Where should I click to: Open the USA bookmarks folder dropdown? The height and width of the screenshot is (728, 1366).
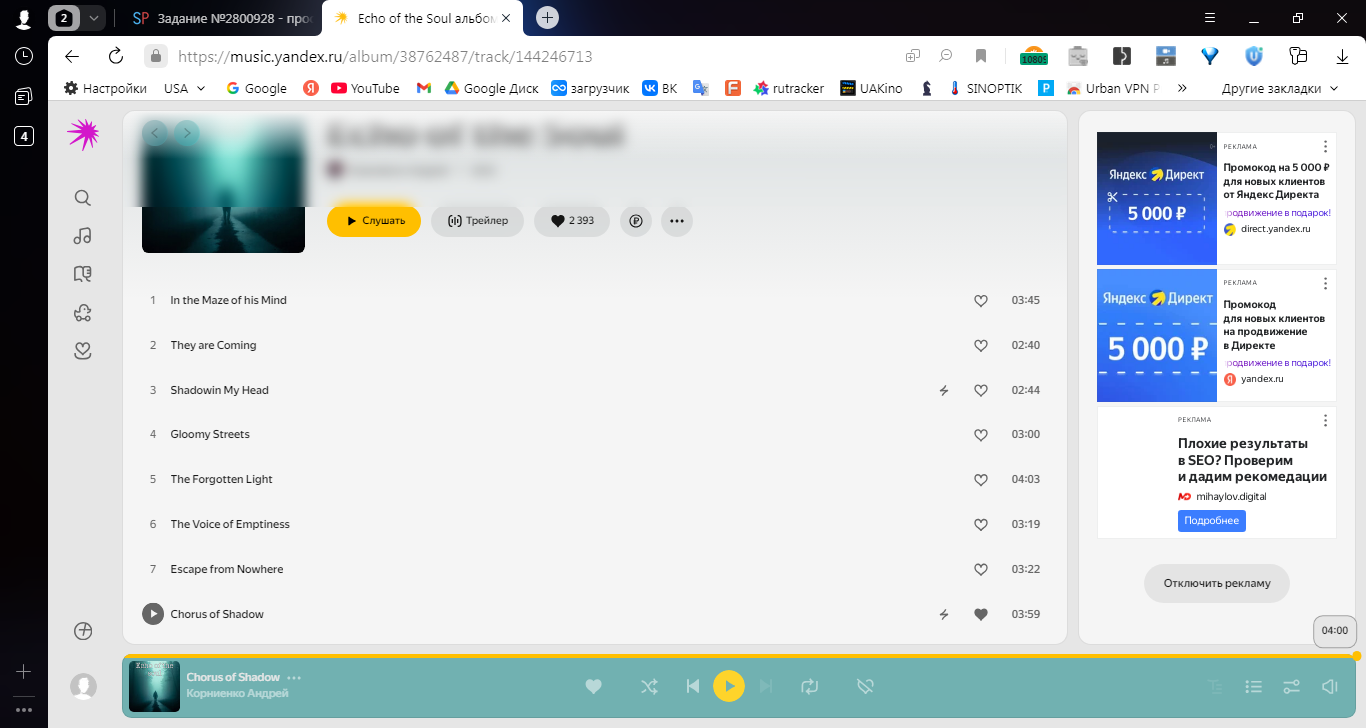[185, 88]
